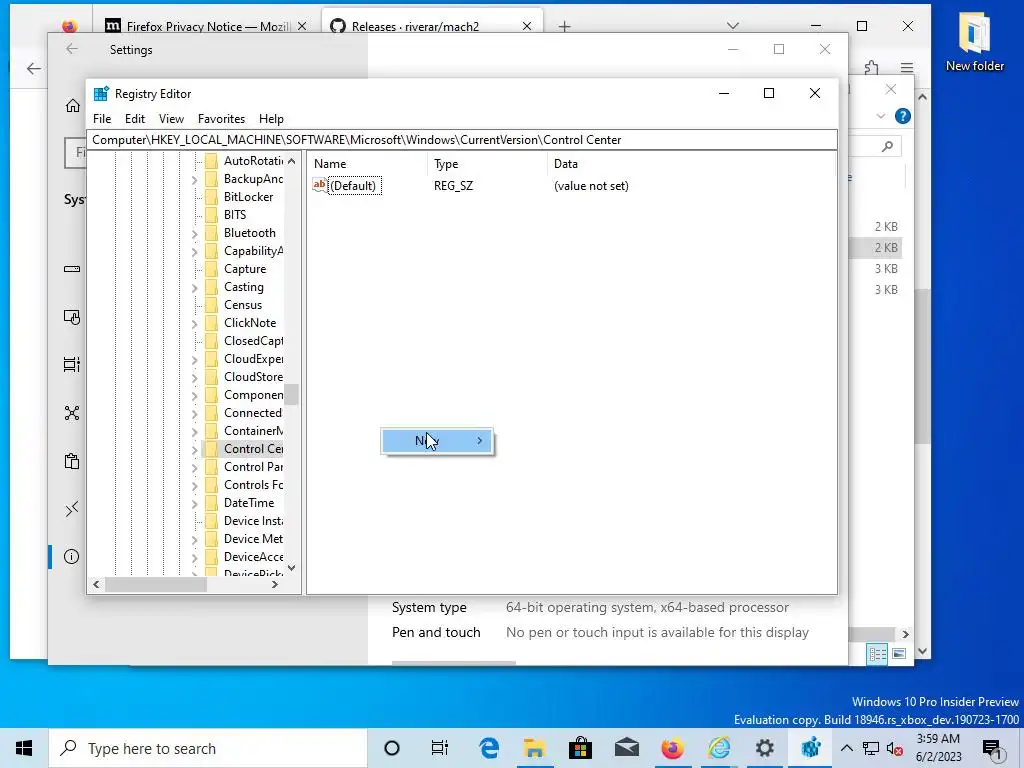
Task: Expand the BackupAnd registry key
Action: pyautogui.click(x=195, y=180)
